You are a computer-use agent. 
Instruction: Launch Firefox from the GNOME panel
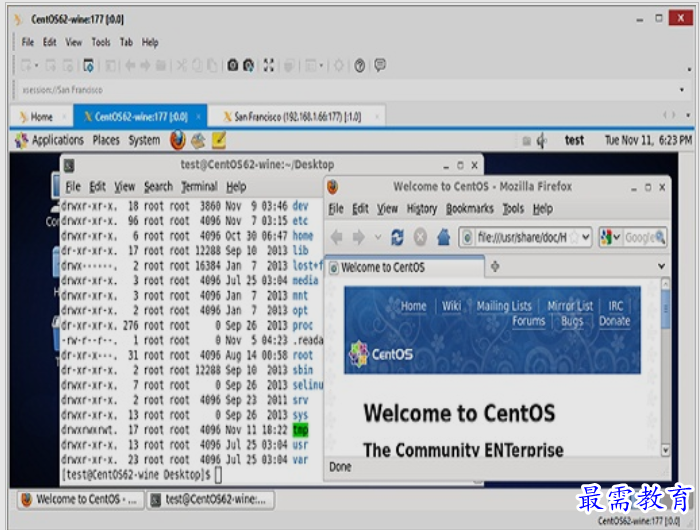[x=178, y=140]
